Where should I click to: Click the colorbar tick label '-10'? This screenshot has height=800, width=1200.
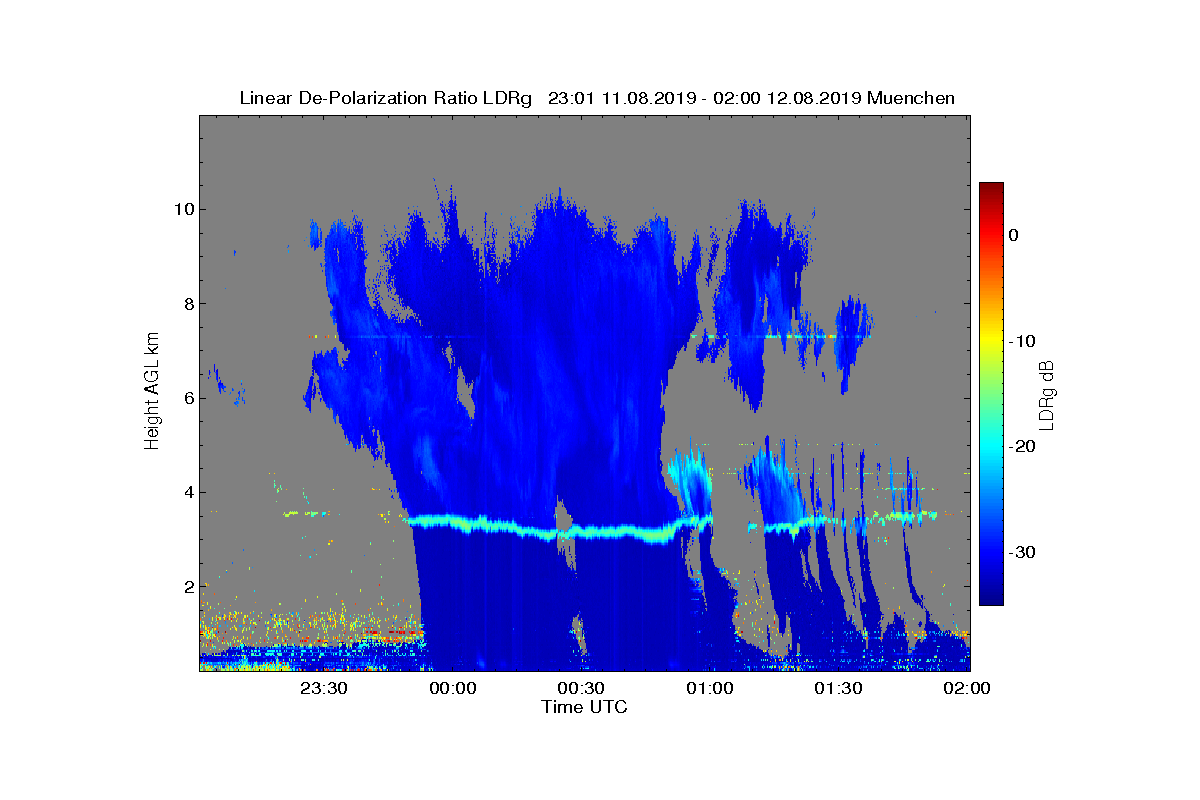pos(1021,341)
